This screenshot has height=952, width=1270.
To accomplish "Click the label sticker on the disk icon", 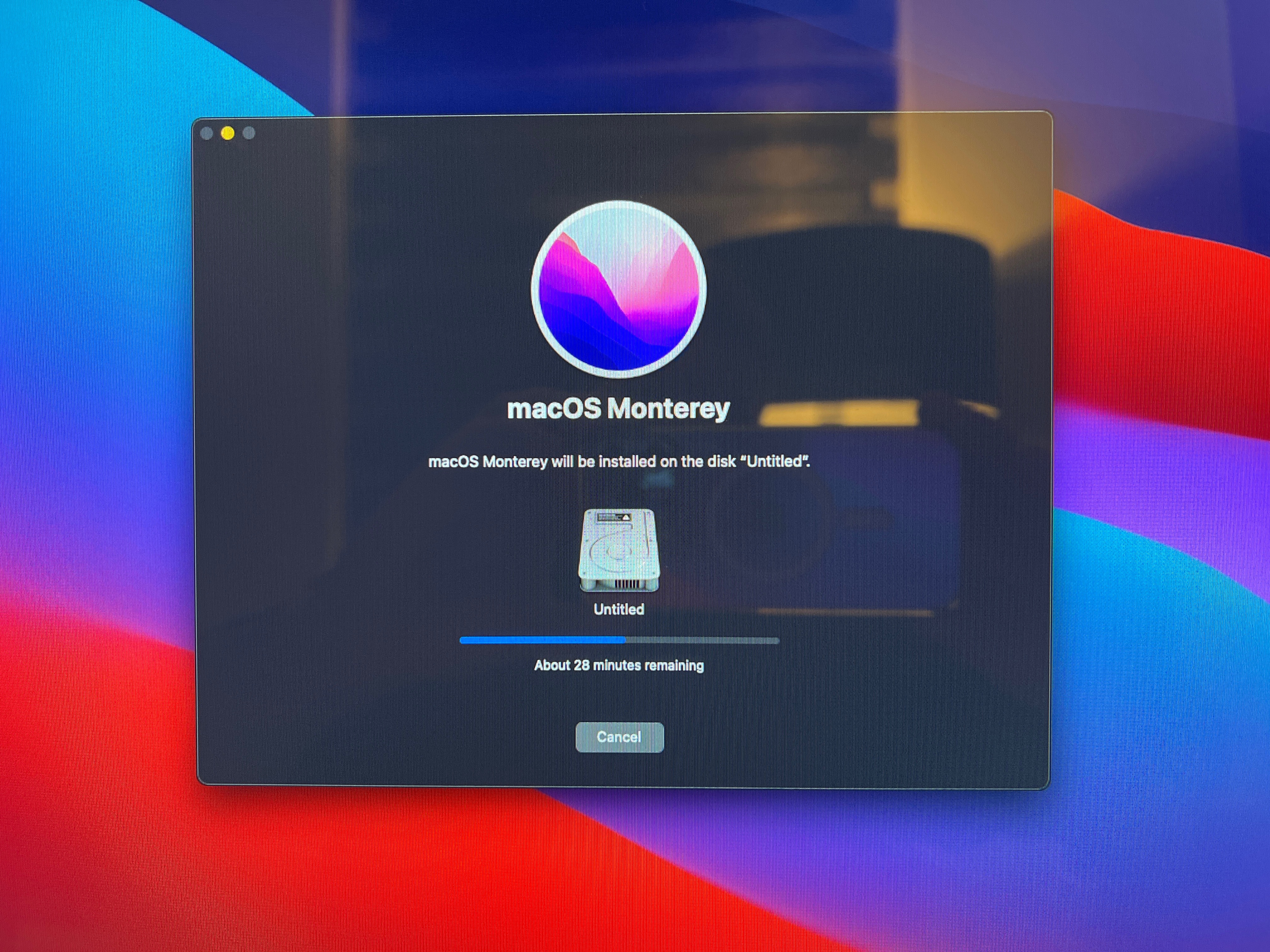I will click(x=614, y=518).
